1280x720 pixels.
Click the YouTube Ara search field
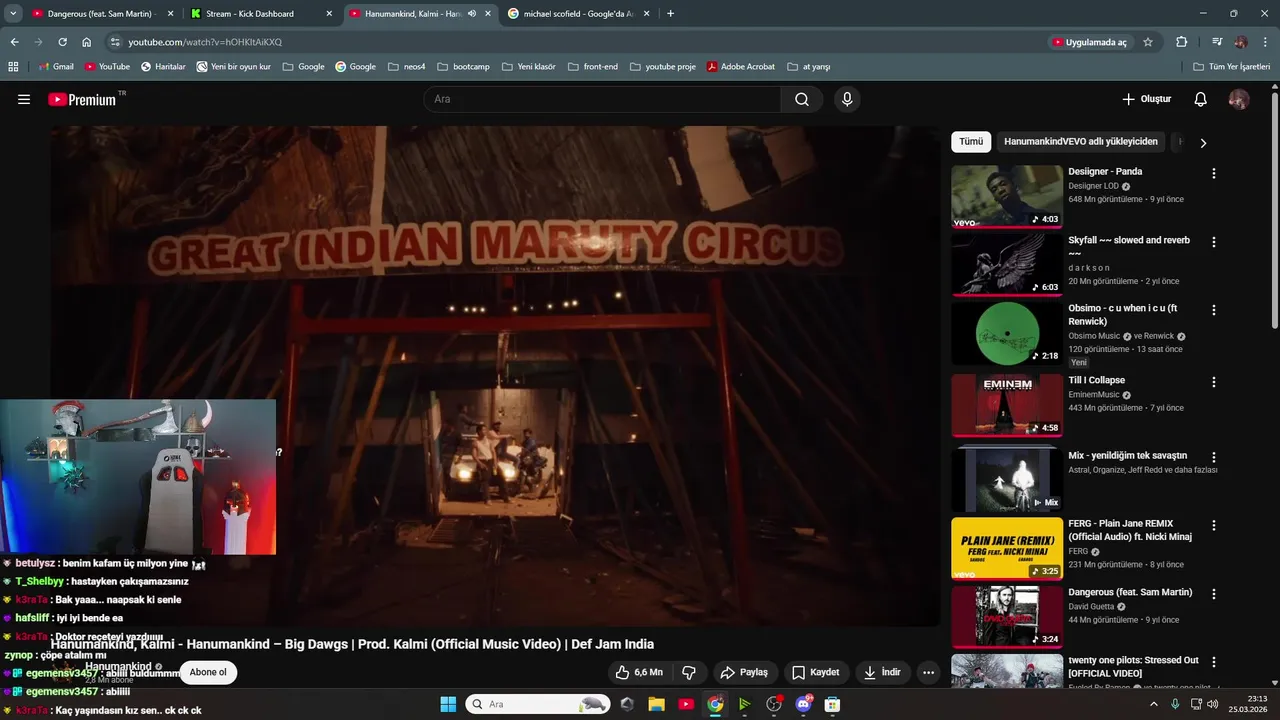click(x=603, y=99)
